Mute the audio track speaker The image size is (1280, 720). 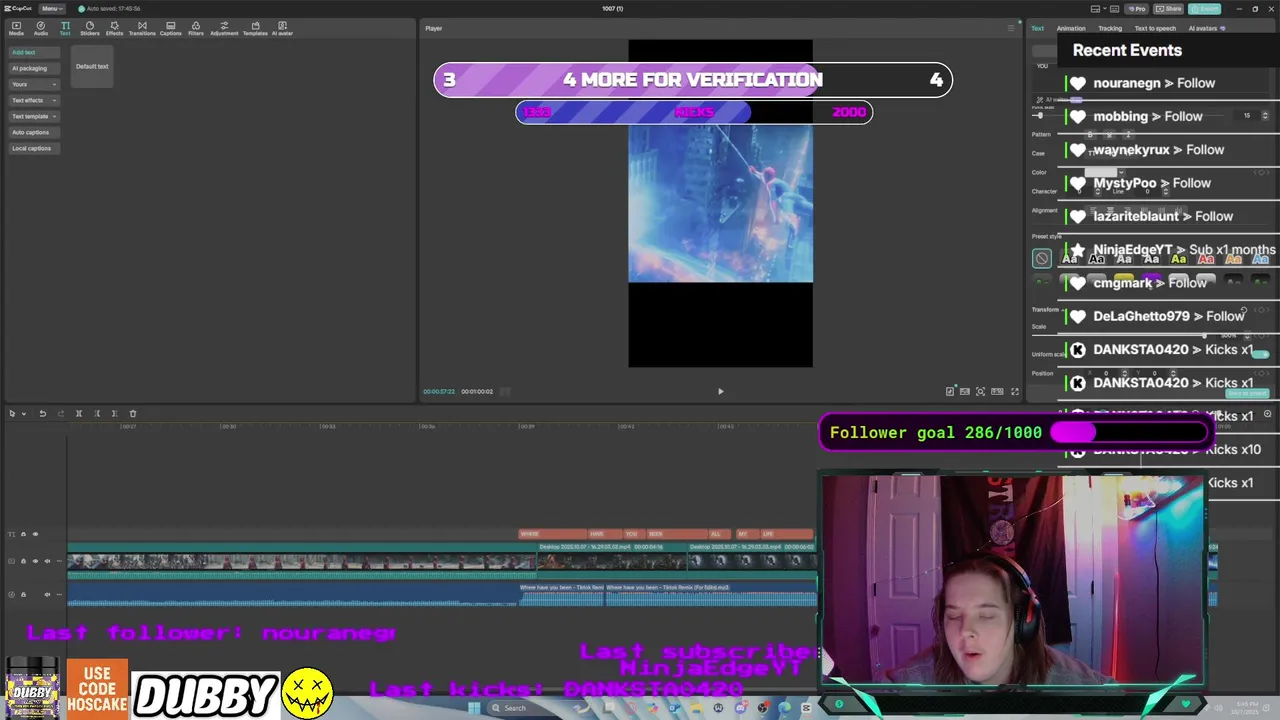(x=47, y=594)
